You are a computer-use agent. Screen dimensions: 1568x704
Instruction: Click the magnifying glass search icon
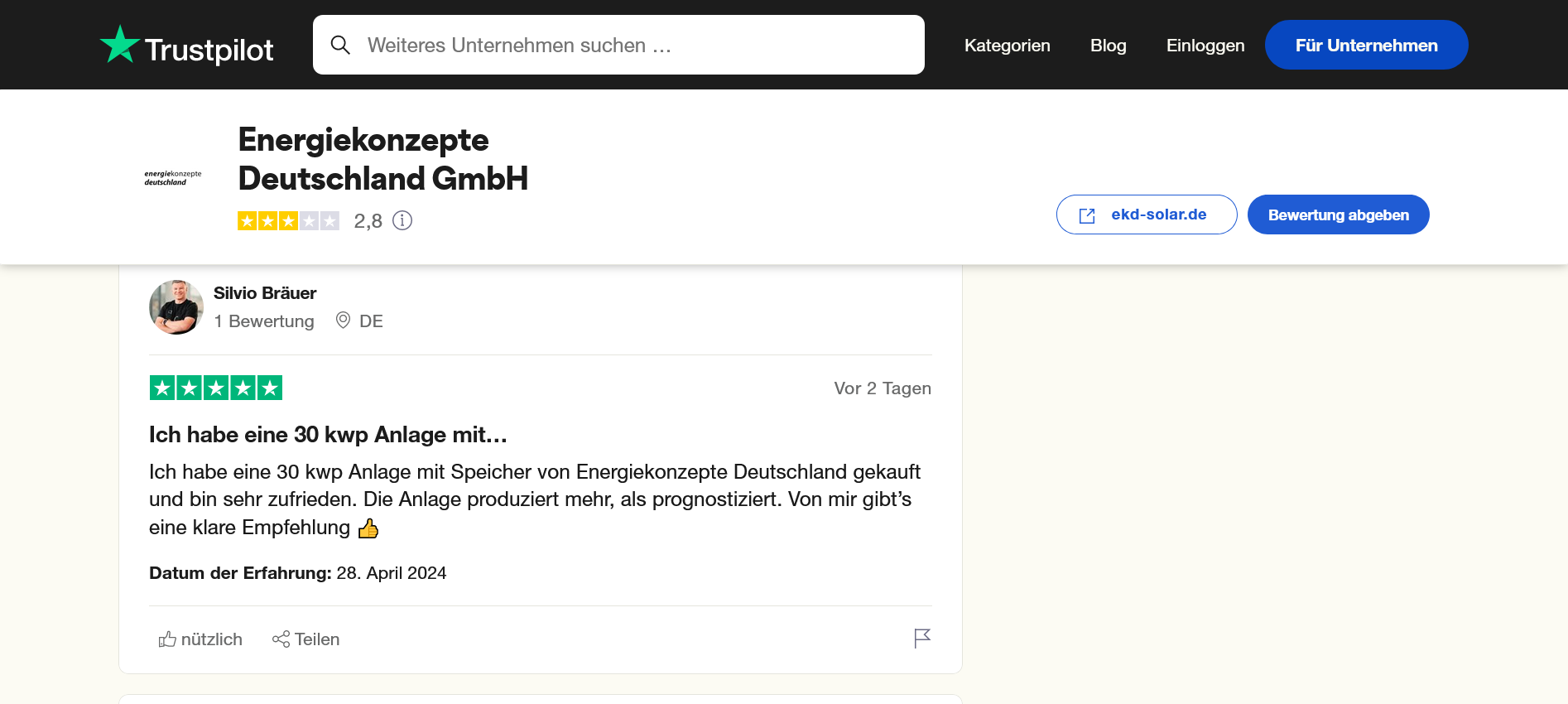pyautogui.click(x=340, y=45)
